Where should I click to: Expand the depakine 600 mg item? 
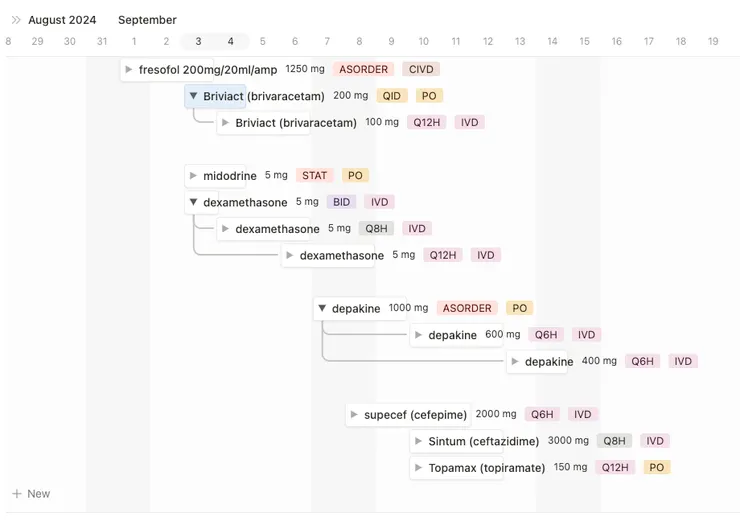(418, 335)
